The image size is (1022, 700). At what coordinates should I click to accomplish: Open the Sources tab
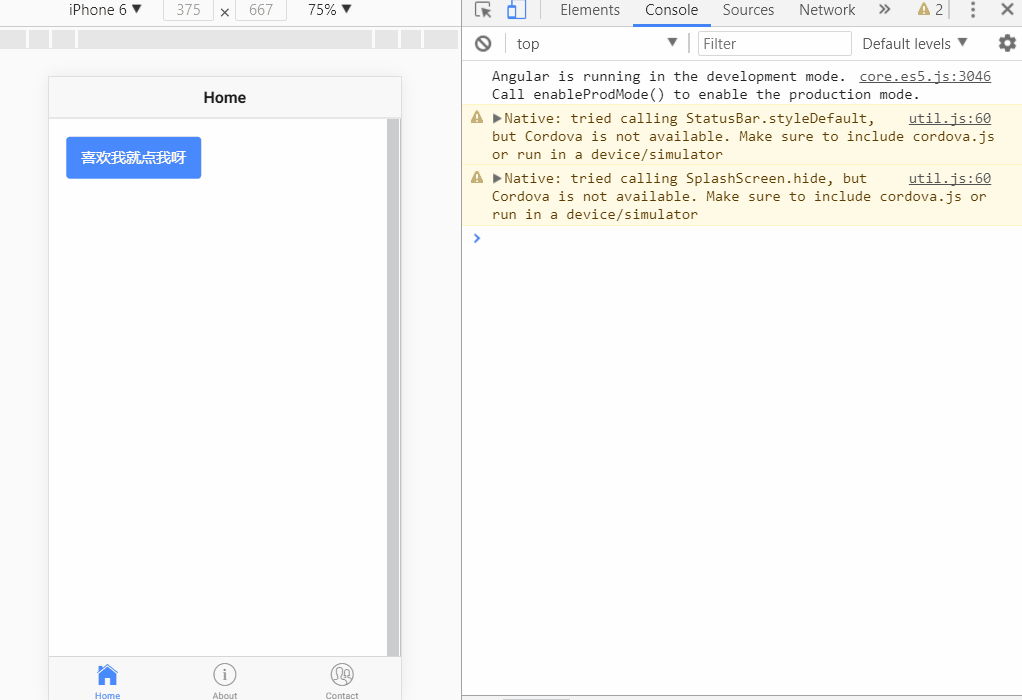pos(748,10)
